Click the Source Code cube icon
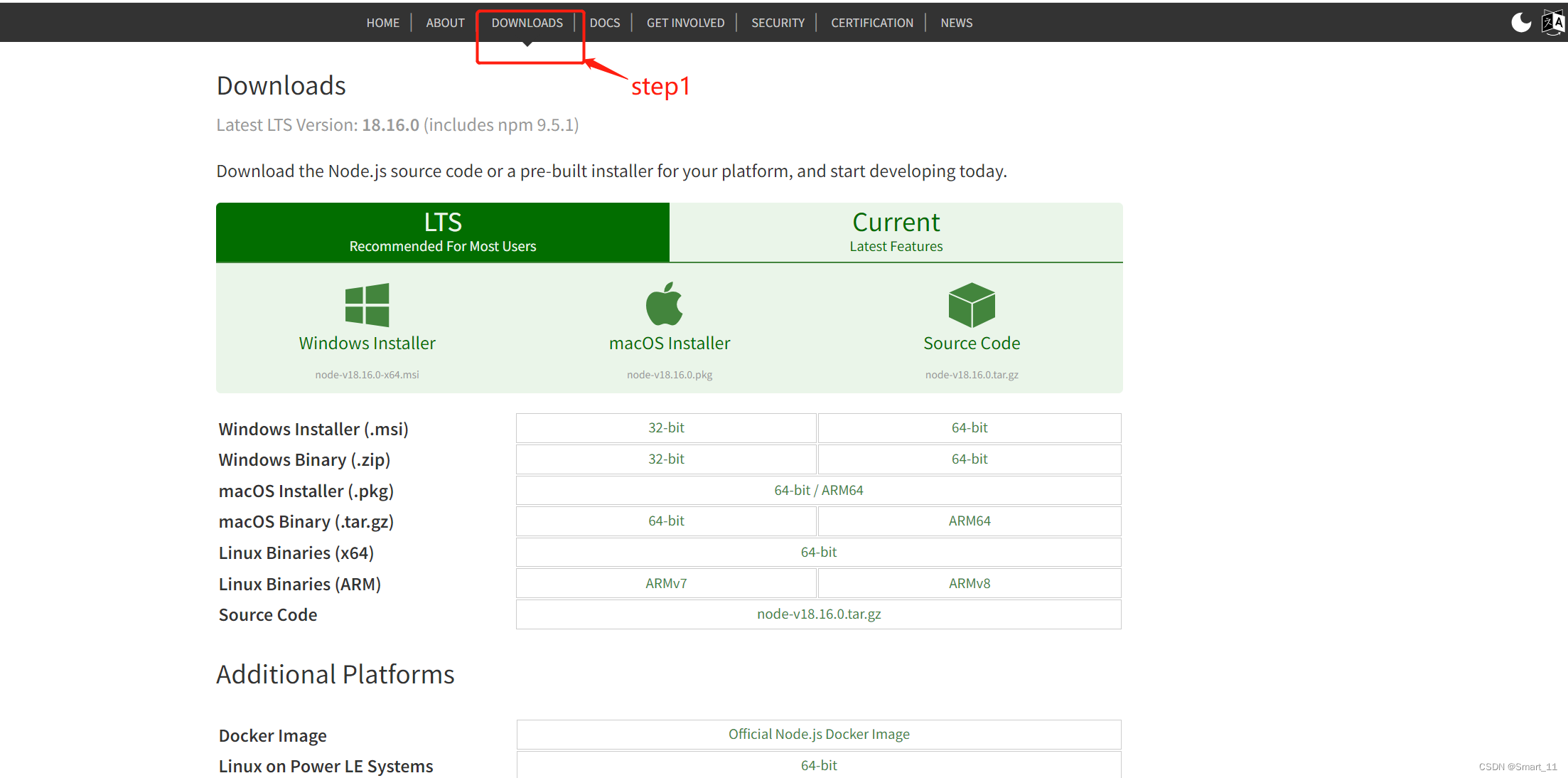This screenshot has width=1568, height=778. 972,305
